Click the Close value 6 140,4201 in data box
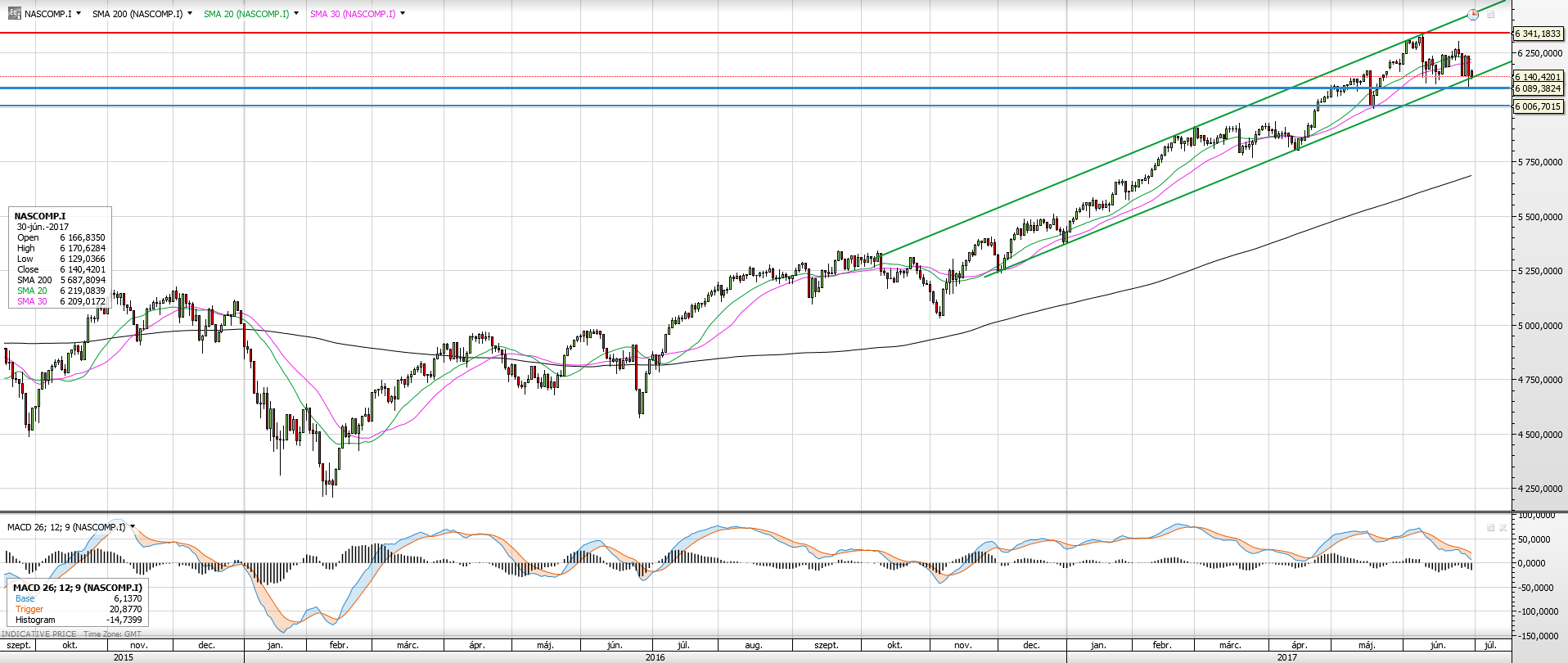This screenshot has height=663, width=1568. click(x=83, y=269)
